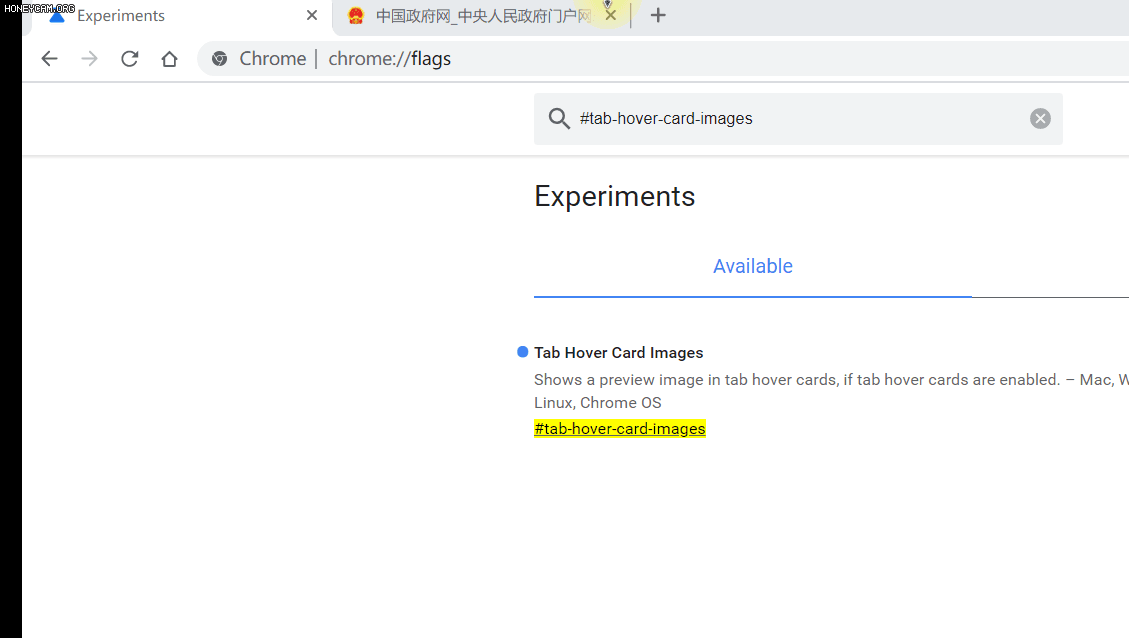Open the browser home page icon
Image resolution: width=1129 pixels, height=638 pixels.
pos(169,58)
